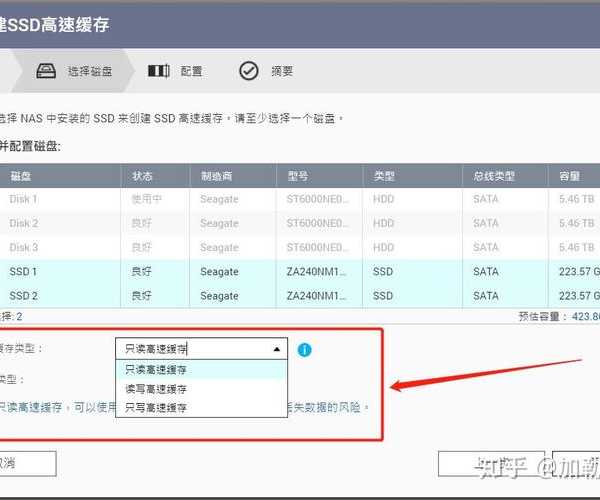Click SSD 1 model ZA240NM1...
The width and height of the screenshot is (600, 500).
click(x=316, y=272)
